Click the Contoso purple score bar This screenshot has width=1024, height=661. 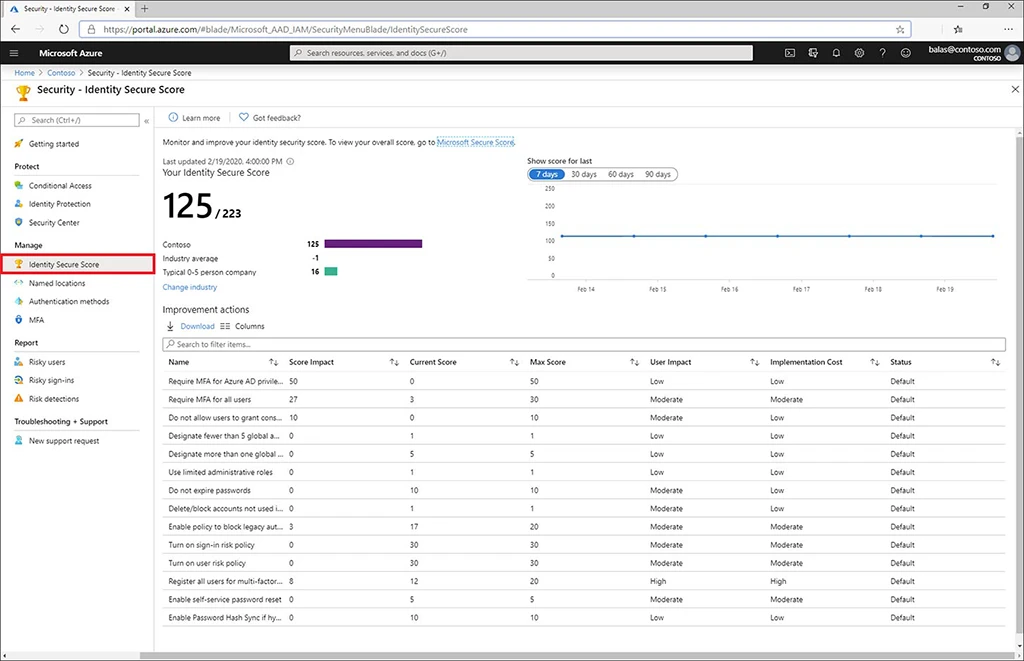pos(373,244)
